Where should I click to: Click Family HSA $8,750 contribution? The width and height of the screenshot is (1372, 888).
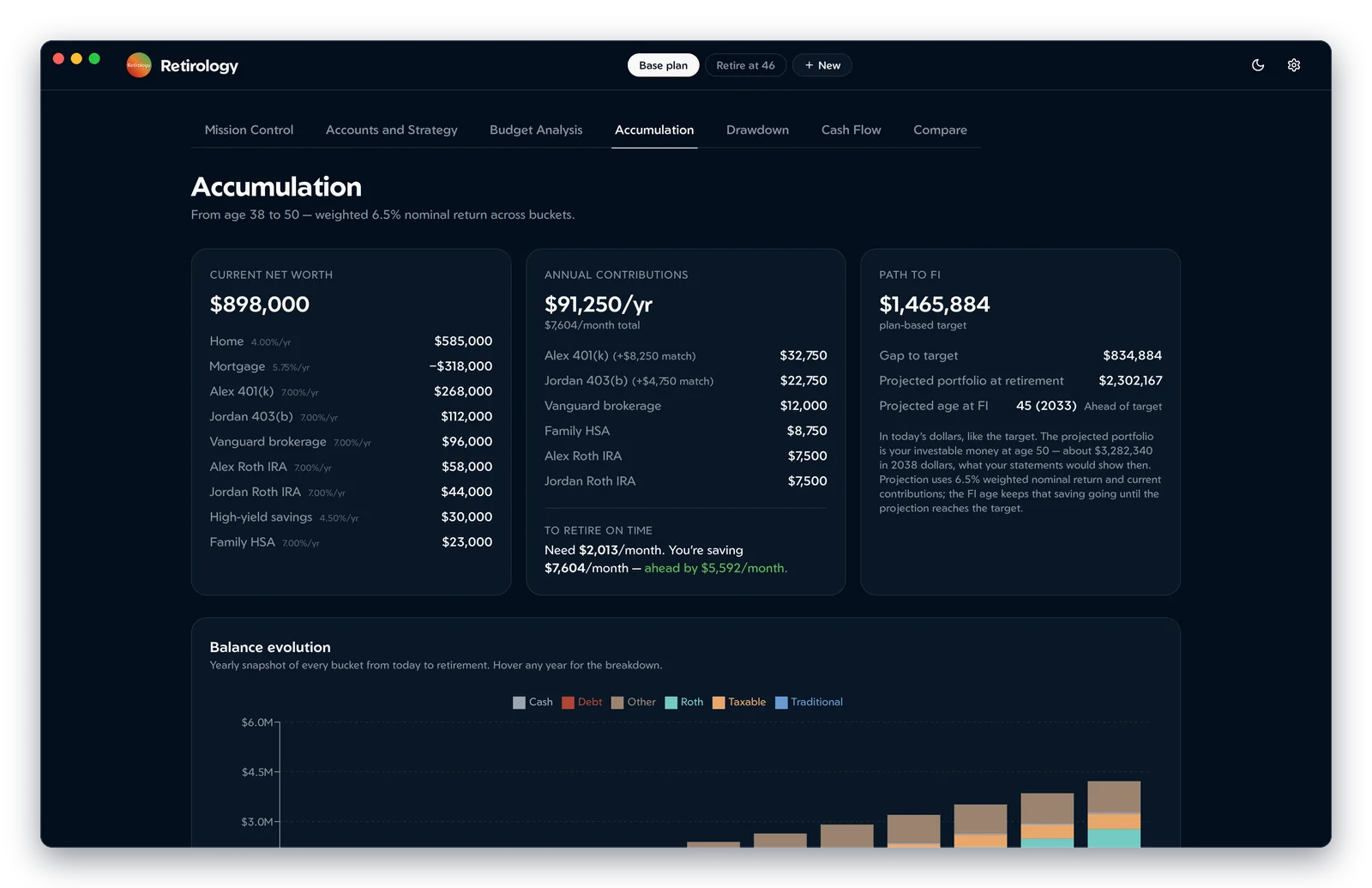pyautogui.click(x=685, y=431)
